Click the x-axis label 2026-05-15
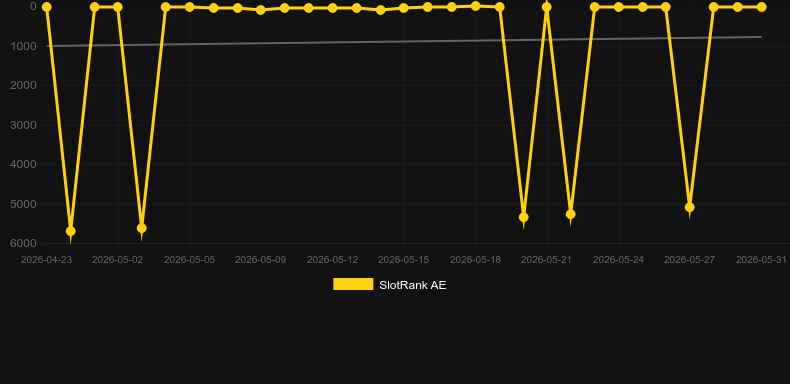The width and height of the screenshot is (790, 384). point(404,260)
